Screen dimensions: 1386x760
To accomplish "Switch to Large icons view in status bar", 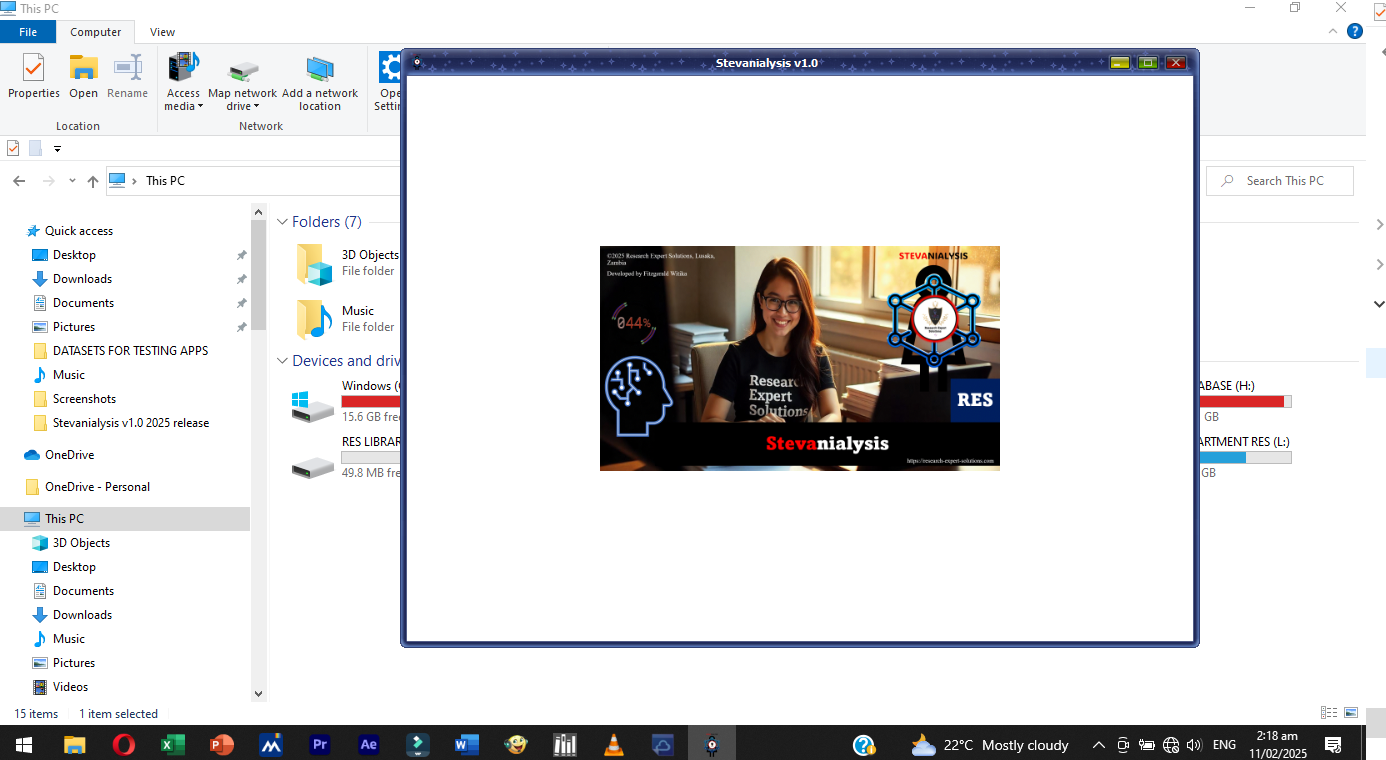I will (x=1352, y=713).
